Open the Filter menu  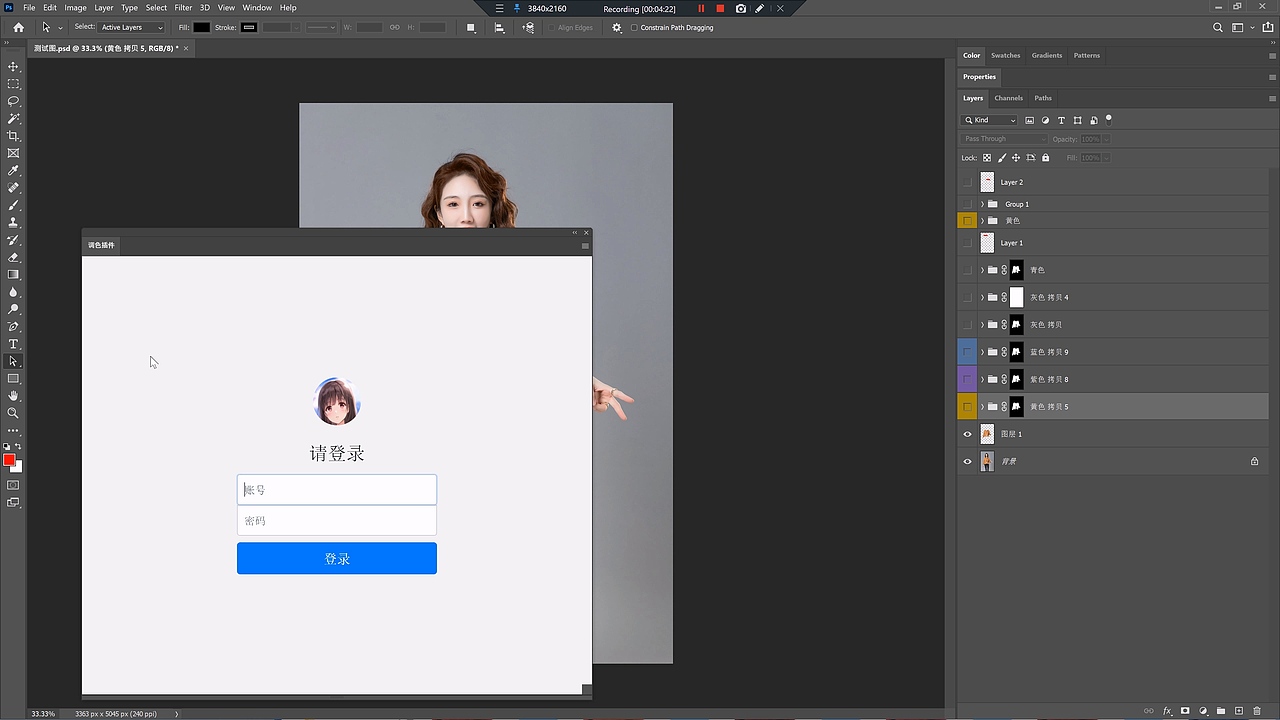[182, 7]
